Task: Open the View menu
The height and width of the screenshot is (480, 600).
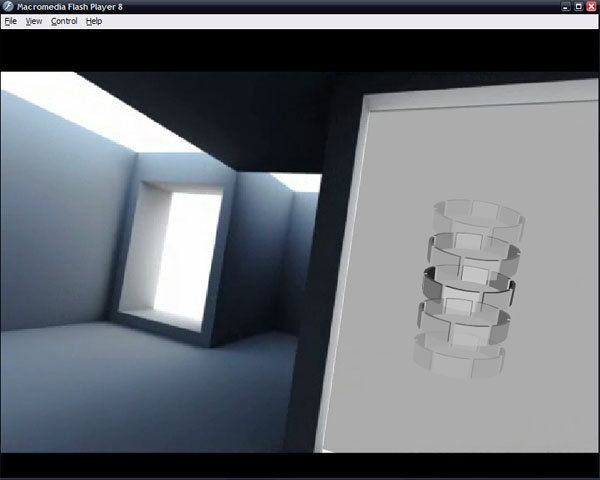Action: (x=34, y=21)
